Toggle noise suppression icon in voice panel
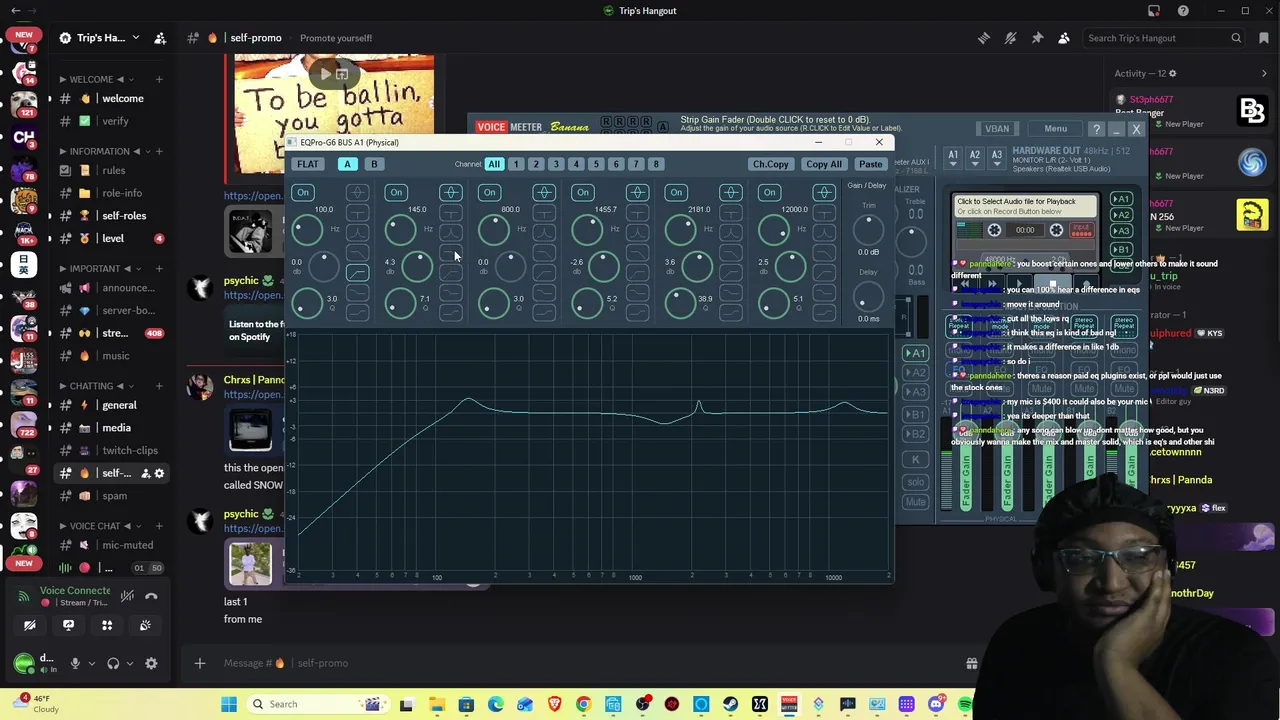 point(127,596)
